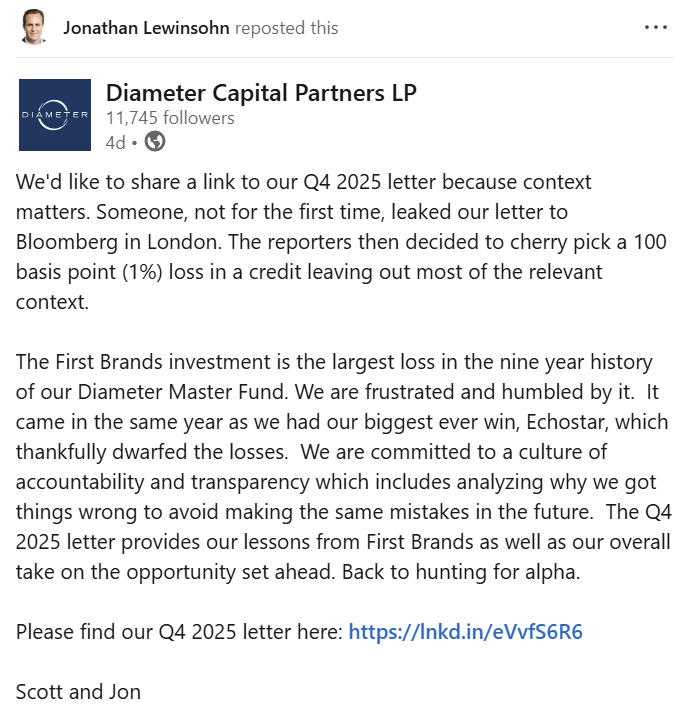The width and height of the screenshot is (690, 705).
Task: Open Diameter Capital Partners LP page
Action: click(261, 94)
